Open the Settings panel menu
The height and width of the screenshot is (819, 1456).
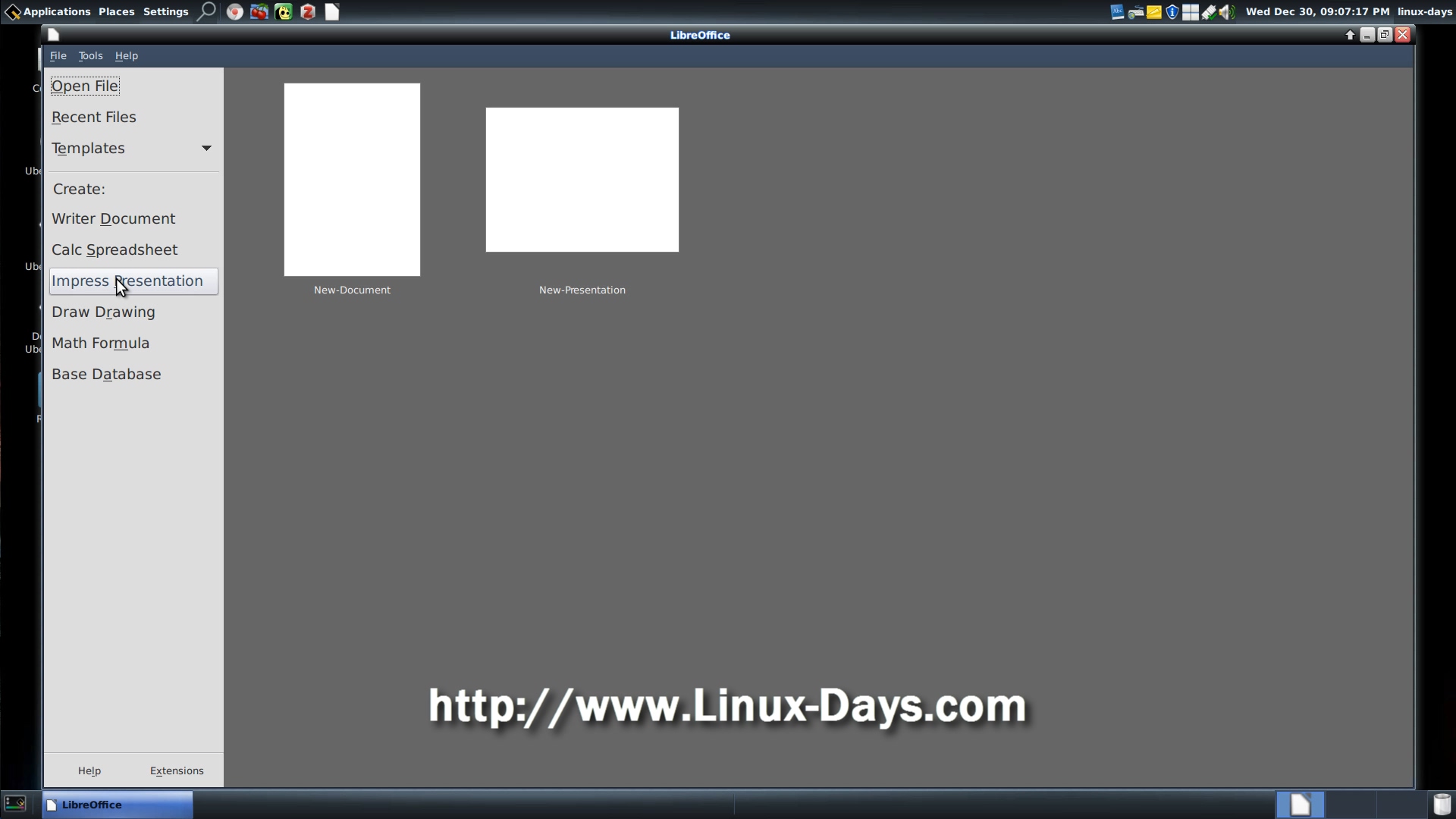pyautogui.click(x=165, y=11)
